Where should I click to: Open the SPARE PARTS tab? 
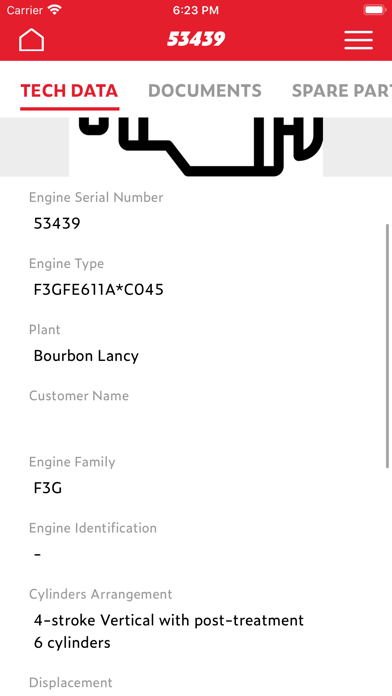pyautogui.click(x=341, y=91)
